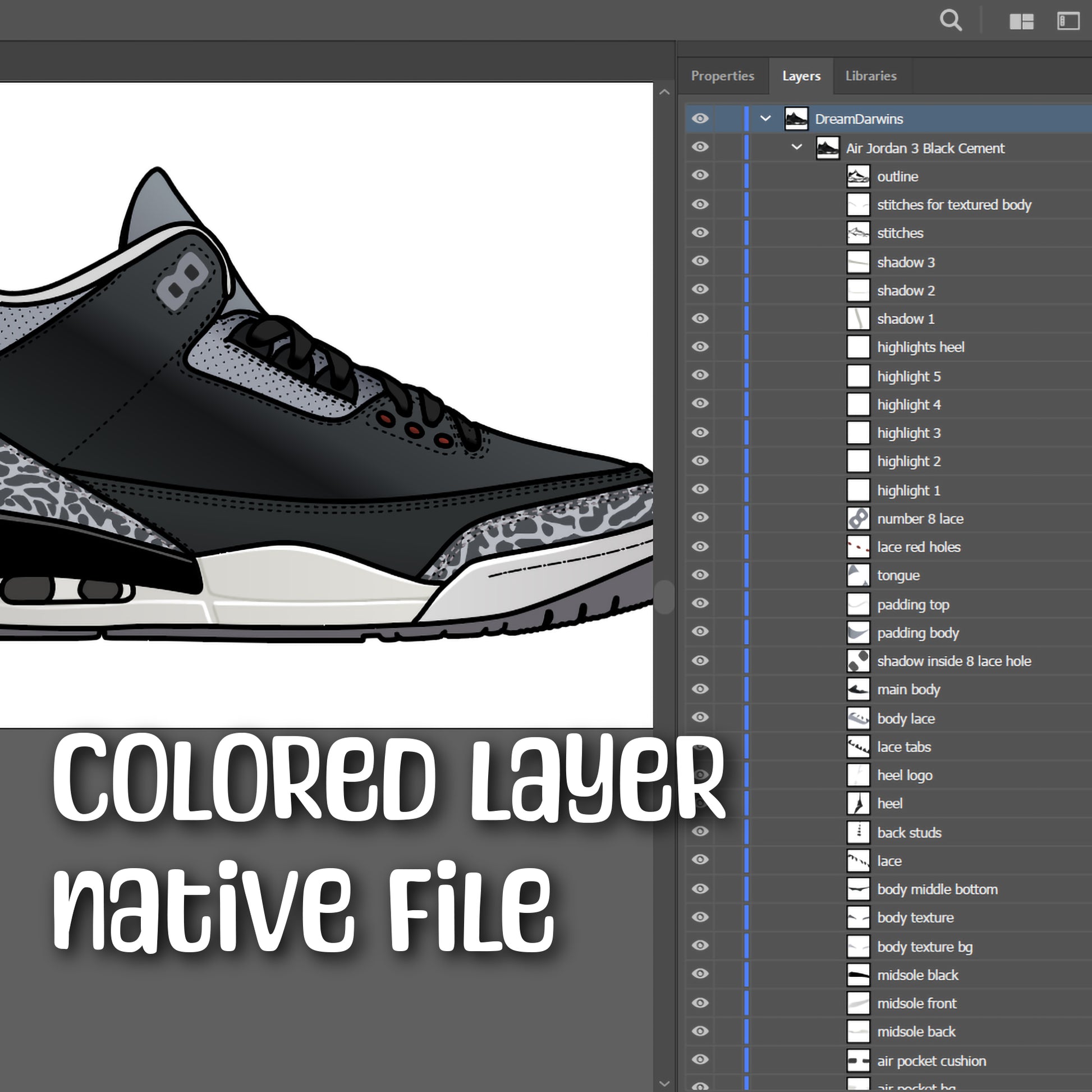Select the highlight 3 layer
The height and width of the screenshot is (1092, 1092).
coord(909,433)
